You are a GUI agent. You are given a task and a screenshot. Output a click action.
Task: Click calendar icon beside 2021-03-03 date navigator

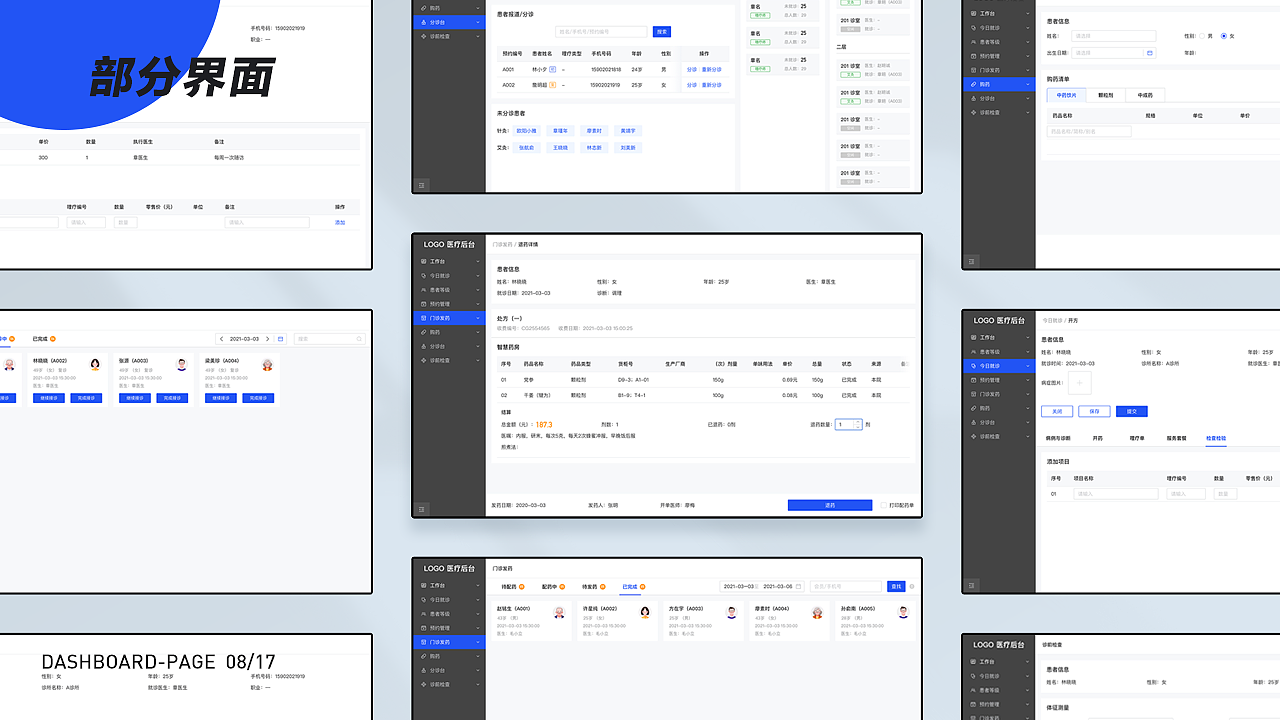280,339
